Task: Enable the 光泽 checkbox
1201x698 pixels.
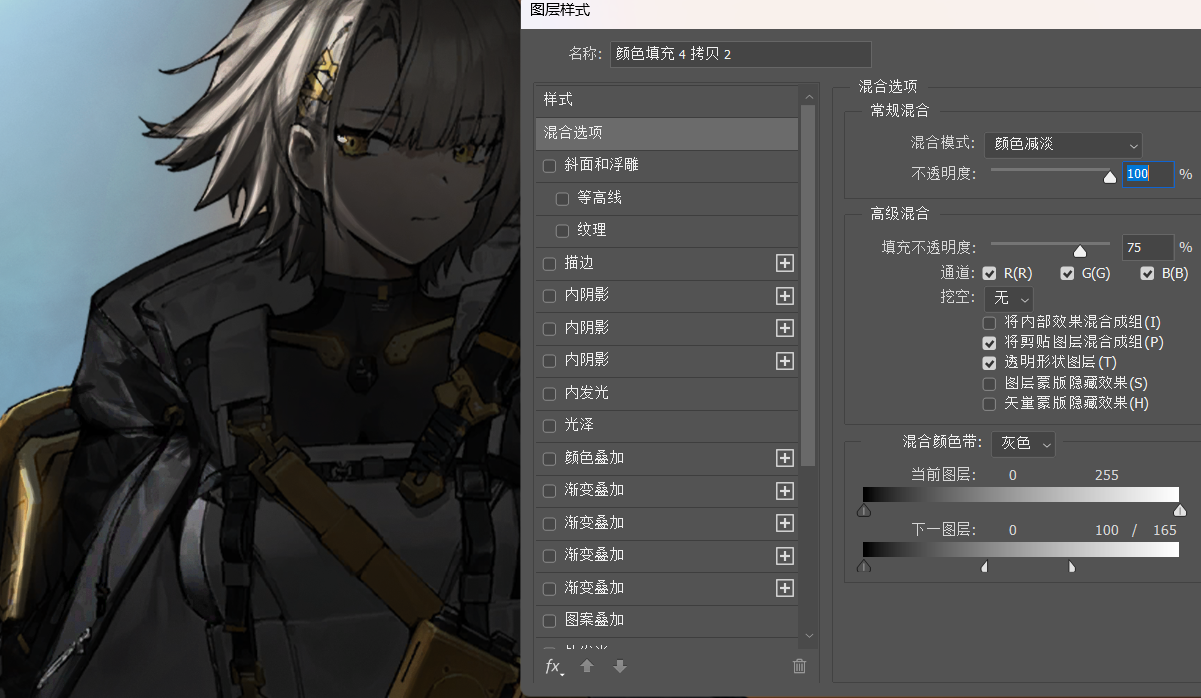Action: click(x=549, y=426)
